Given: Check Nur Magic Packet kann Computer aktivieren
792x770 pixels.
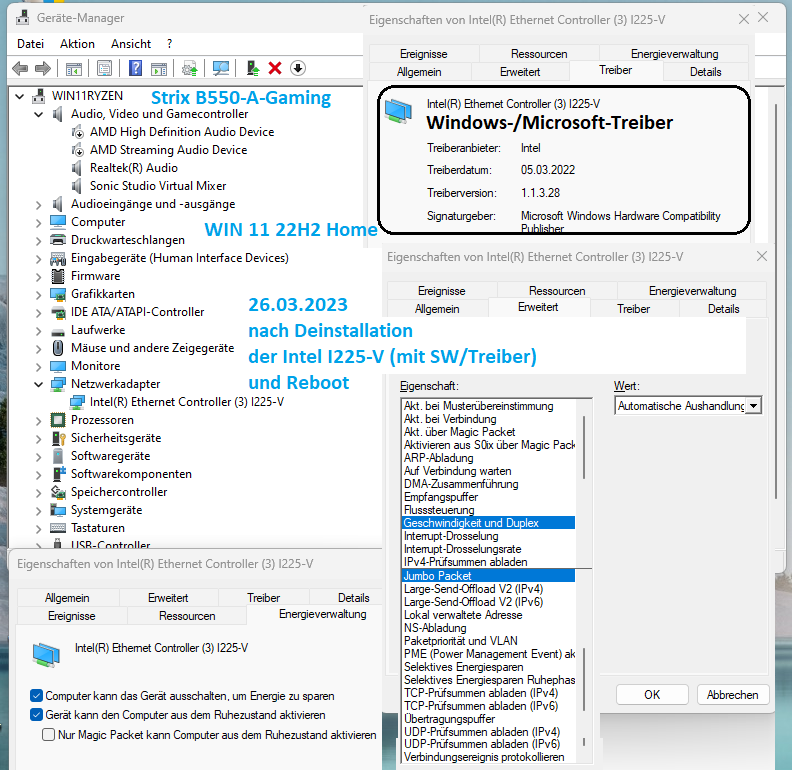Looking at the screenshot, I should pos(48,734).
